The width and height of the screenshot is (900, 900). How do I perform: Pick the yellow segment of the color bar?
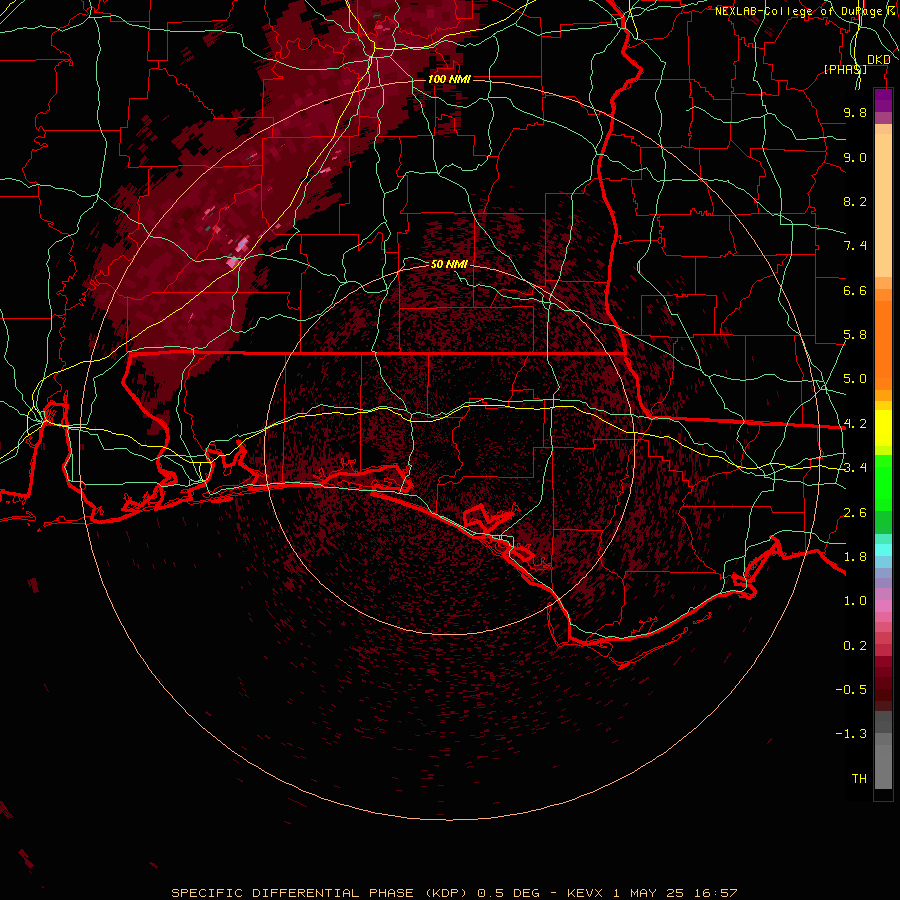coord(883,428)
